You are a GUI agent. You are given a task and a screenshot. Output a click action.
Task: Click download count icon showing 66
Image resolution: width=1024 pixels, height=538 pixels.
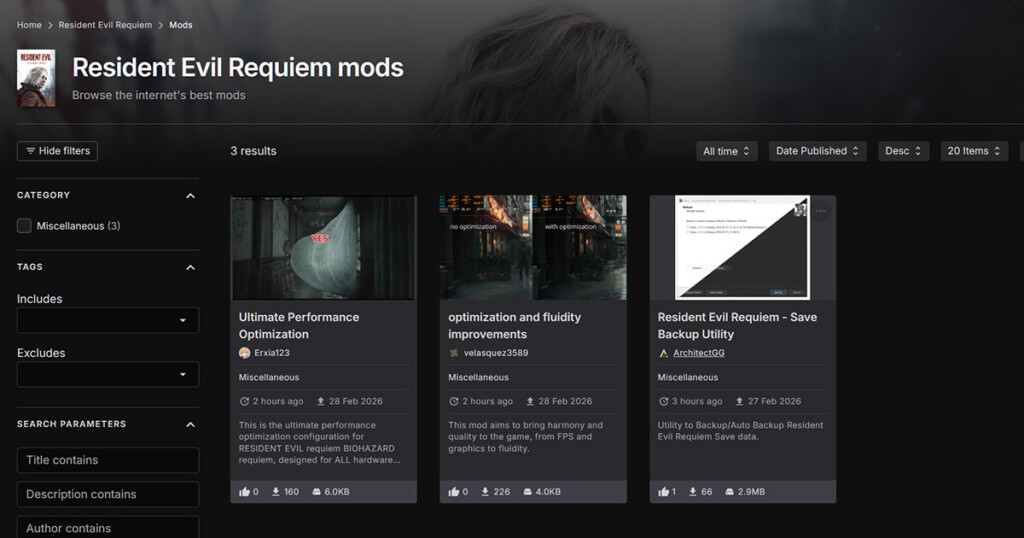(693, 492)
